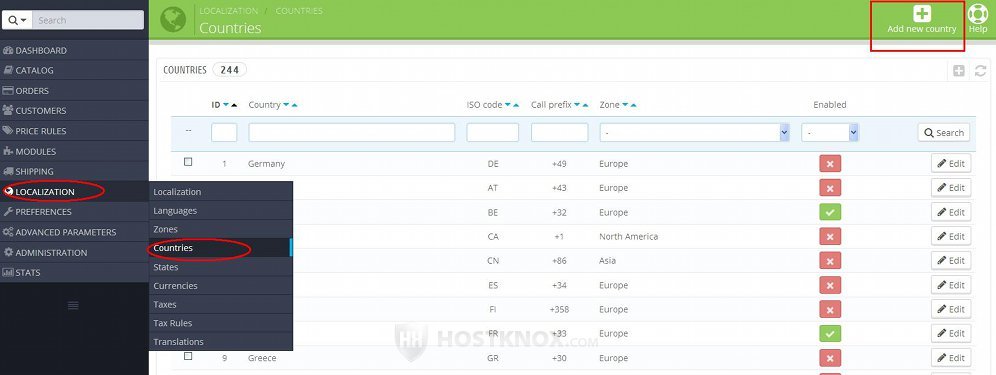Viewport: 996px width, 375px height.
Task: Sort Call prefix column ascending arrow
Action: click(585, 105)
